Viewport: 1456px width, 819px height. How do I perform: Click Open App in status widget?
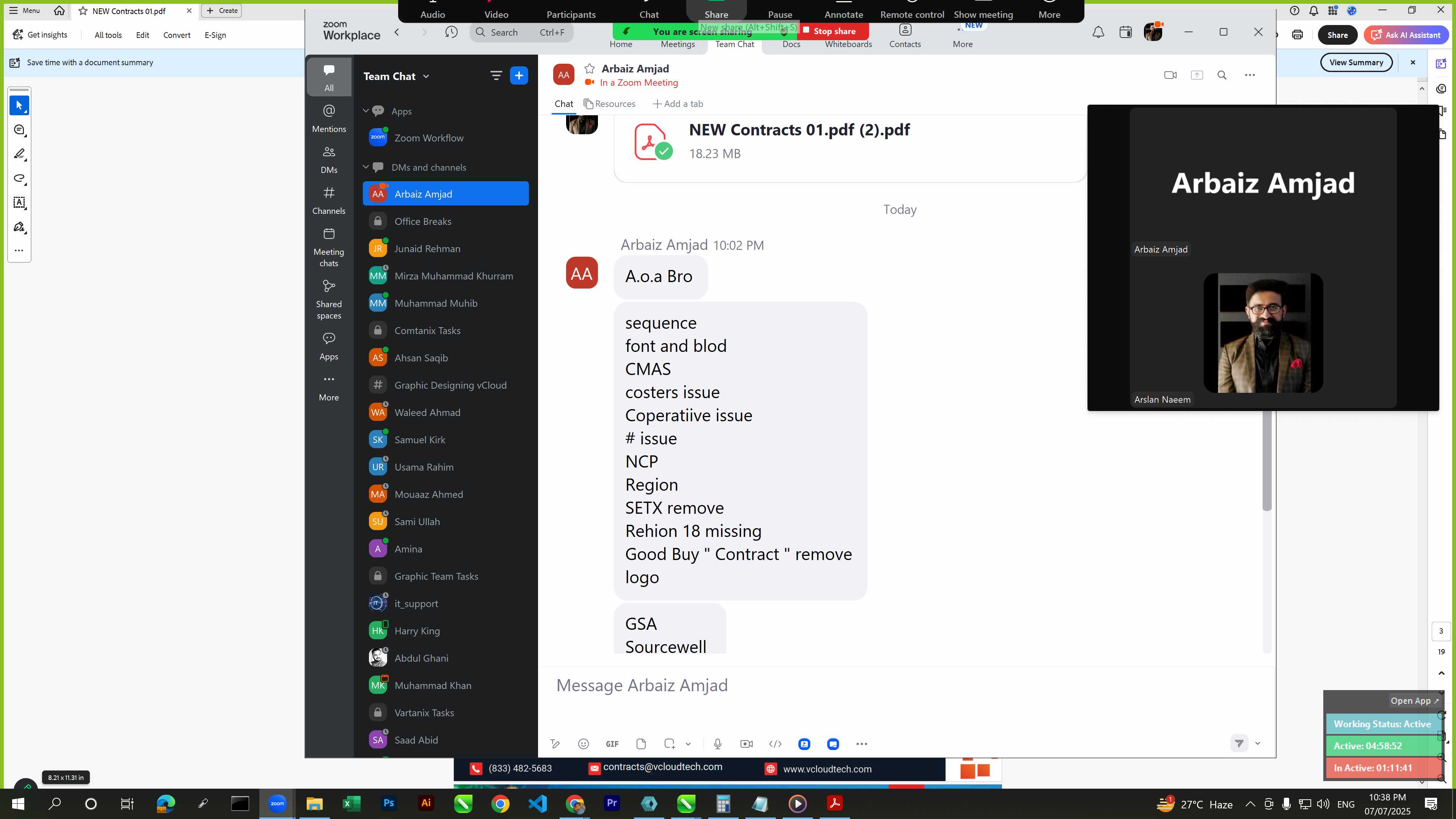[1415, 701]
